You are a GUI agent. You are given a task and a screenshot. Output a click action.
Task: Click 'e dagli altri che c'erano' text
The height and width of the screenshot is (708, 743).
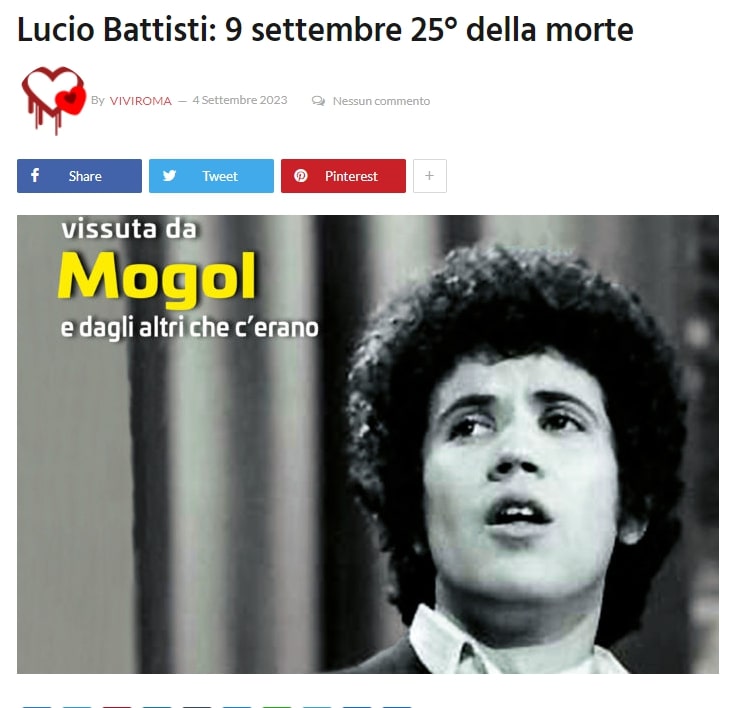[190, 328]
